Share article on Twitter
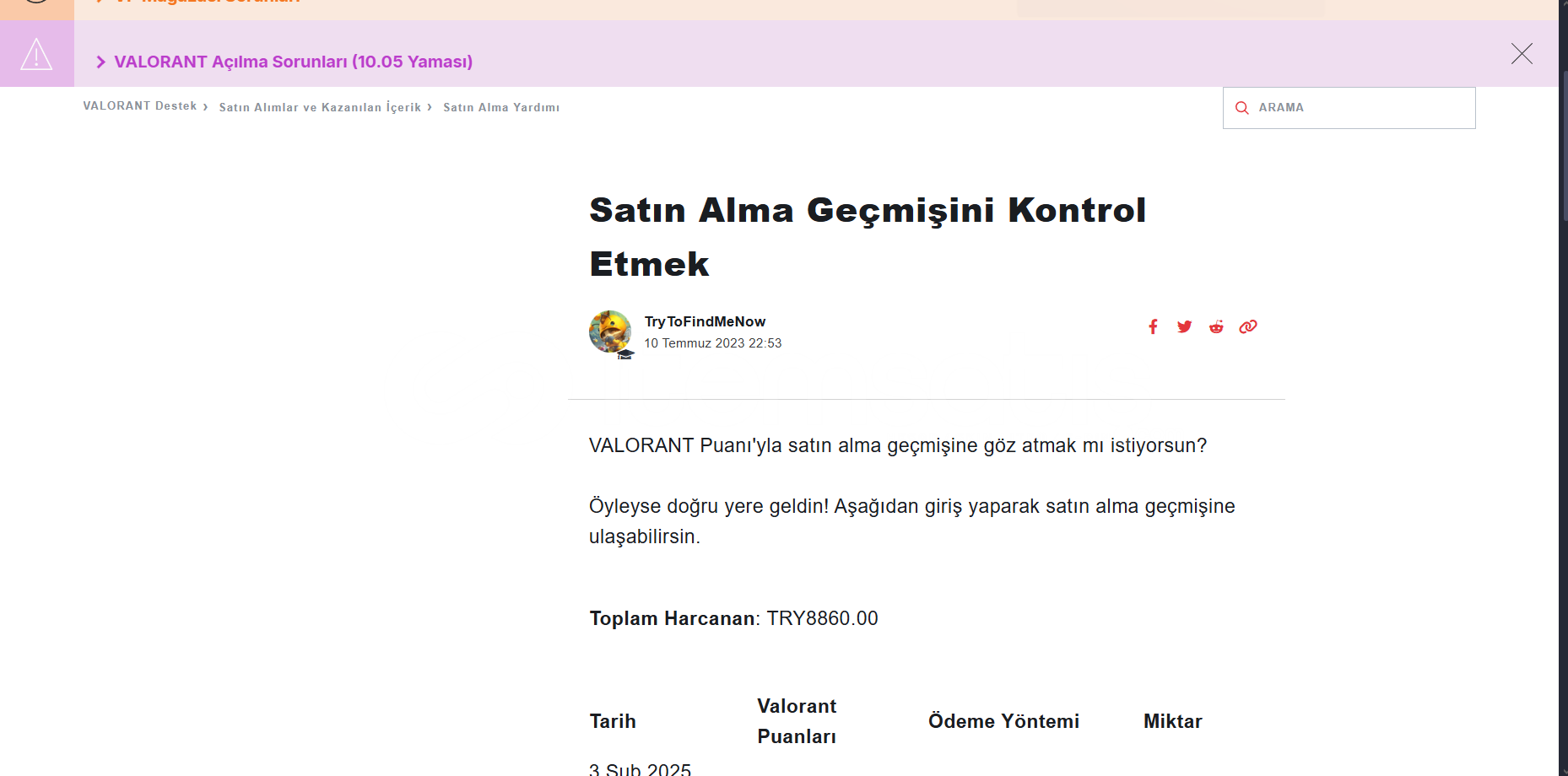The height and width of the screenshot is (776, 1568). (x=1185, y=326)
